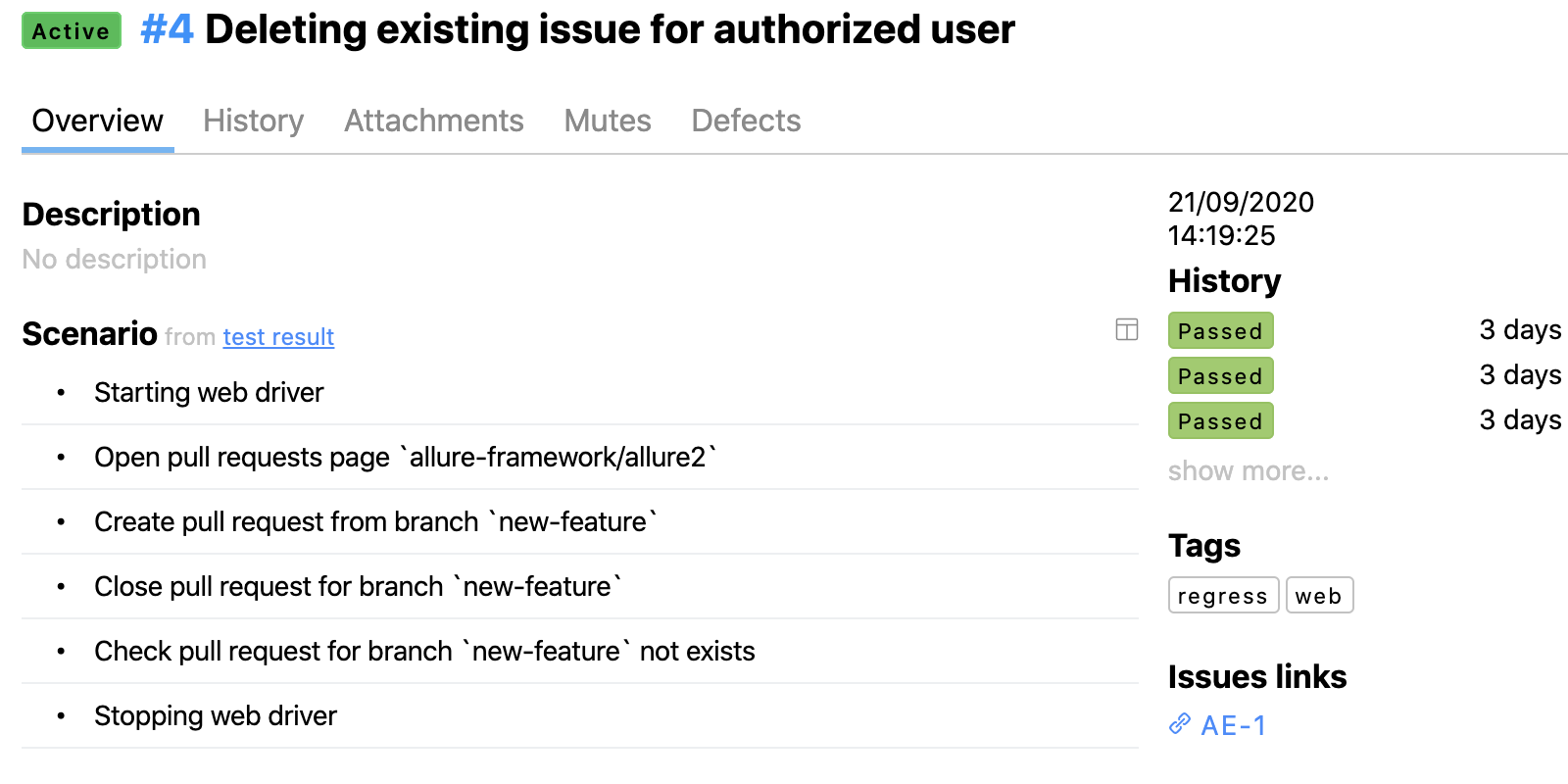1568x784 pixels.
Task: Click the third Passed history badge
Action: point(1220,421)
